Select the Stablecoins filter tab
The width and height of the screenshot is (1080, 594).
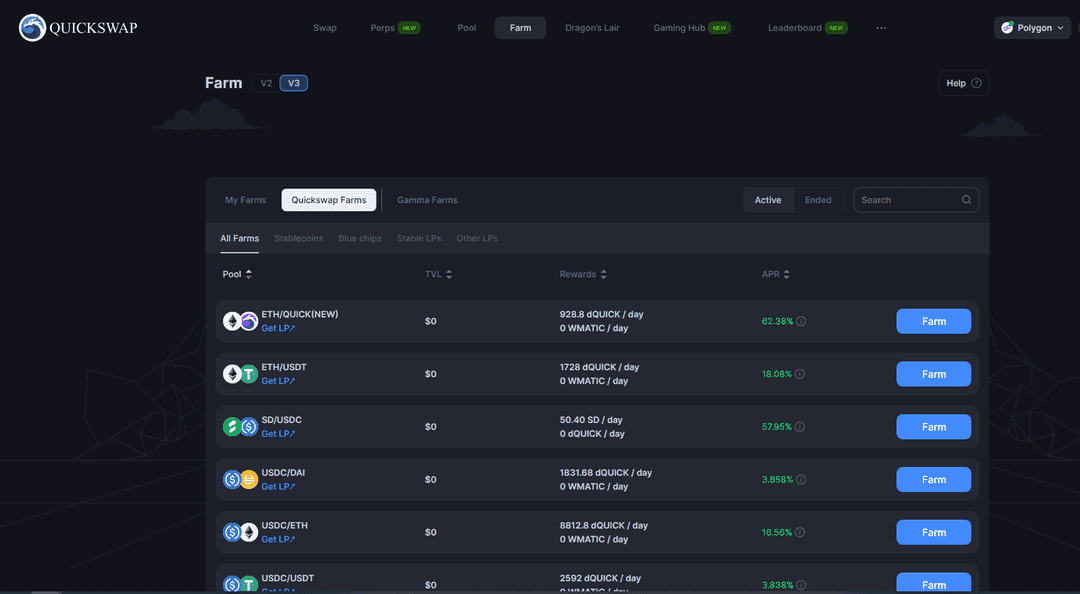[x=298, y=238]
